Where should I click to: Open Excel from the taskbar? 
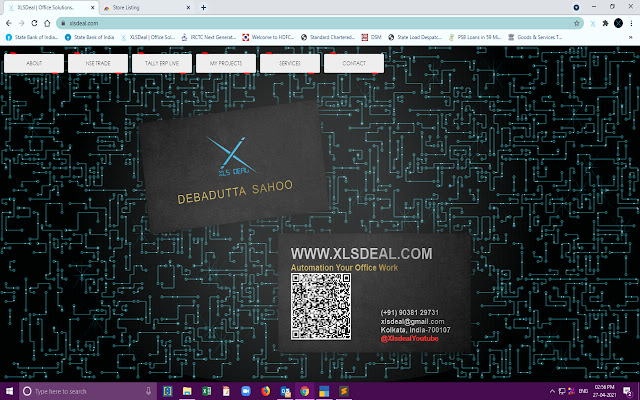pyautogui.click(x=207, y=391)
